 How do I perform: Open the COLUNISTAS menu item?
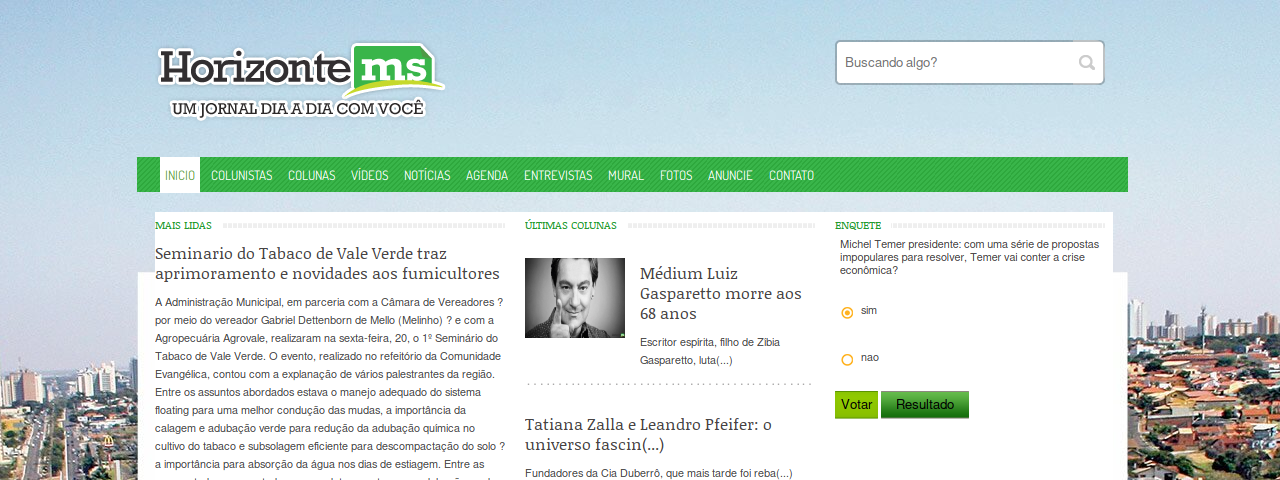click(x=241, y=175)
